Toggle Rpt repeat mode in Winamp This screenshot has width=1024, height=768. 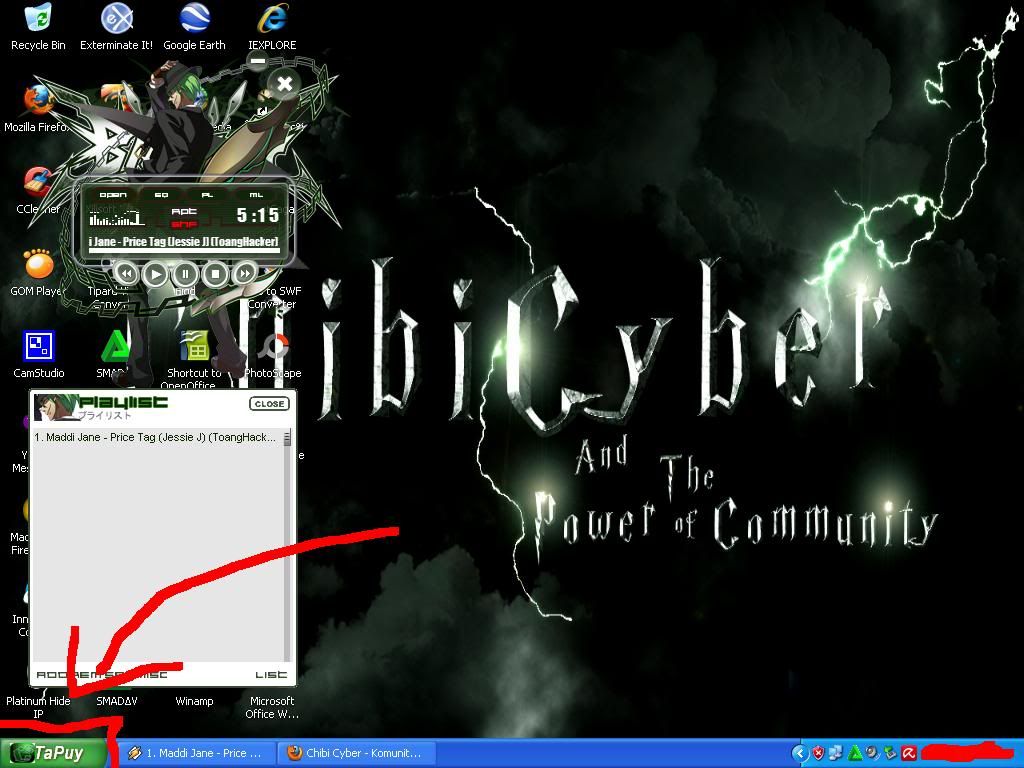tap(184, 211)
